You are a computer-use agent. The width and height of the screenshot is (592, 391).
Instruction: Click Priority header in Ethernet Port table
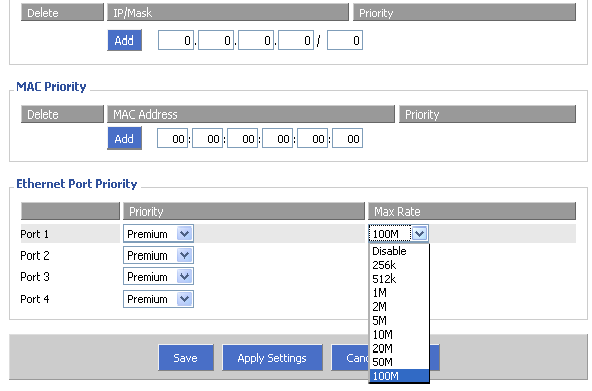pos(244,211)
